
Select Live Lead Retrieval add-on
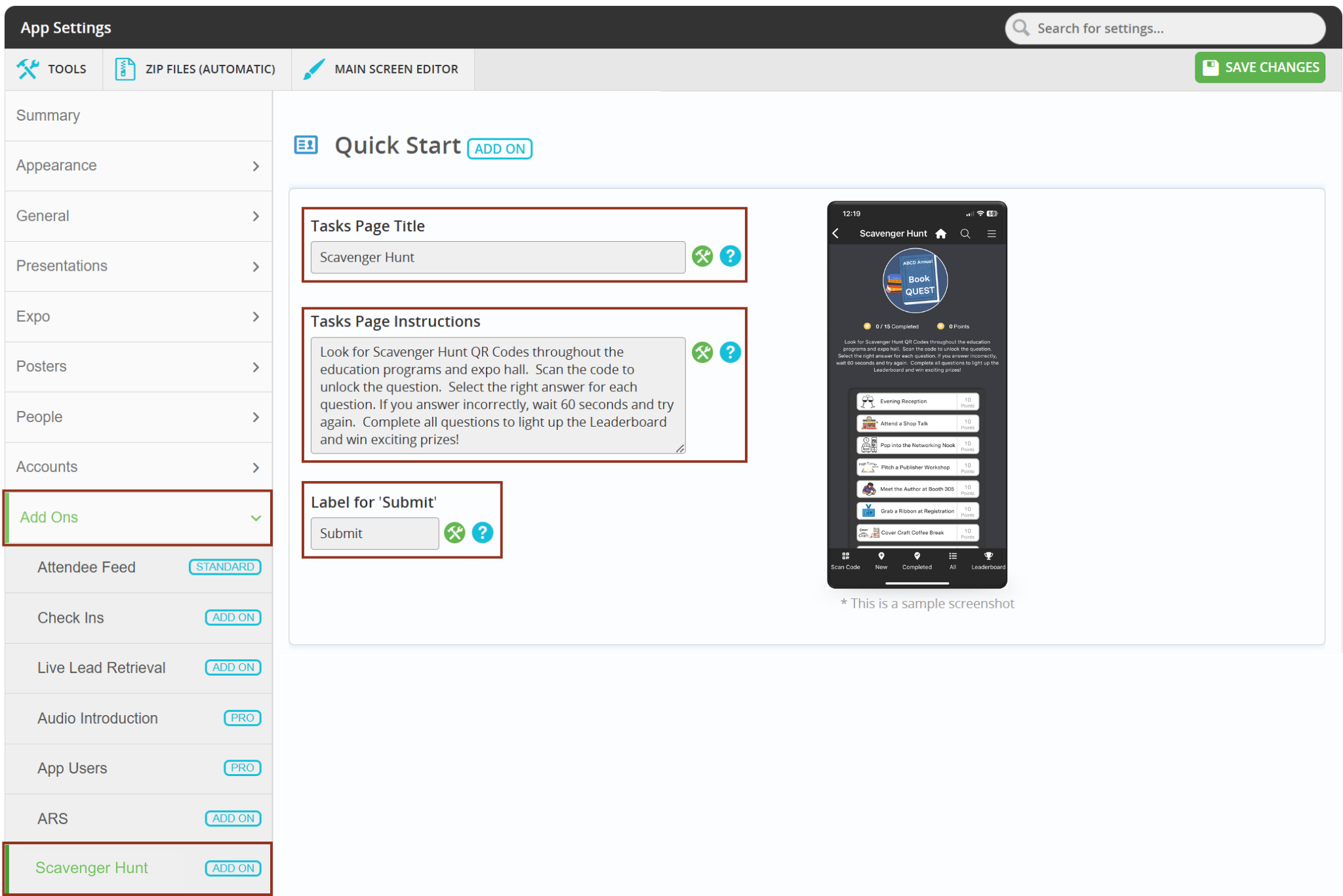tap(102, 668)
